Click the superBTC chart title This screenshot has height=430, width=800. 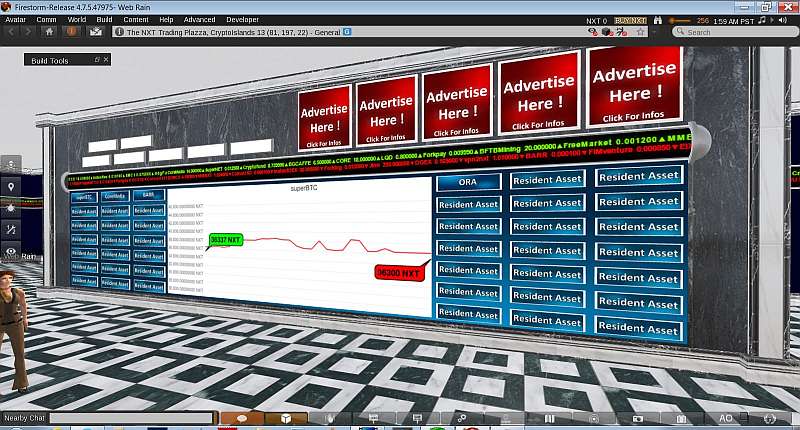(x=304, y=188)
